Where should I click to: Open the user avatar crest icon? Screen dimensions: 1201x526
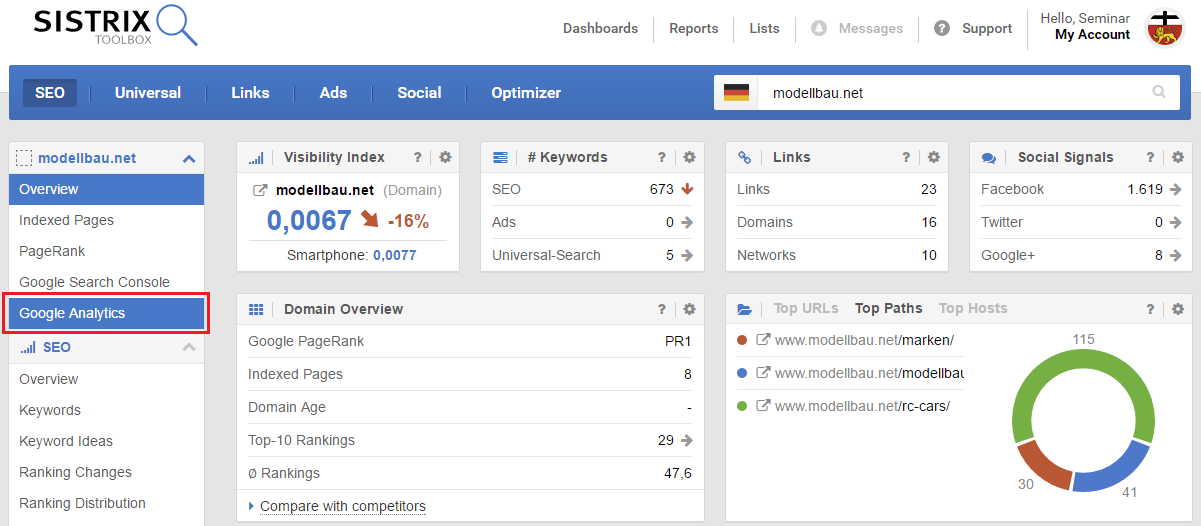coord(1165,28)
